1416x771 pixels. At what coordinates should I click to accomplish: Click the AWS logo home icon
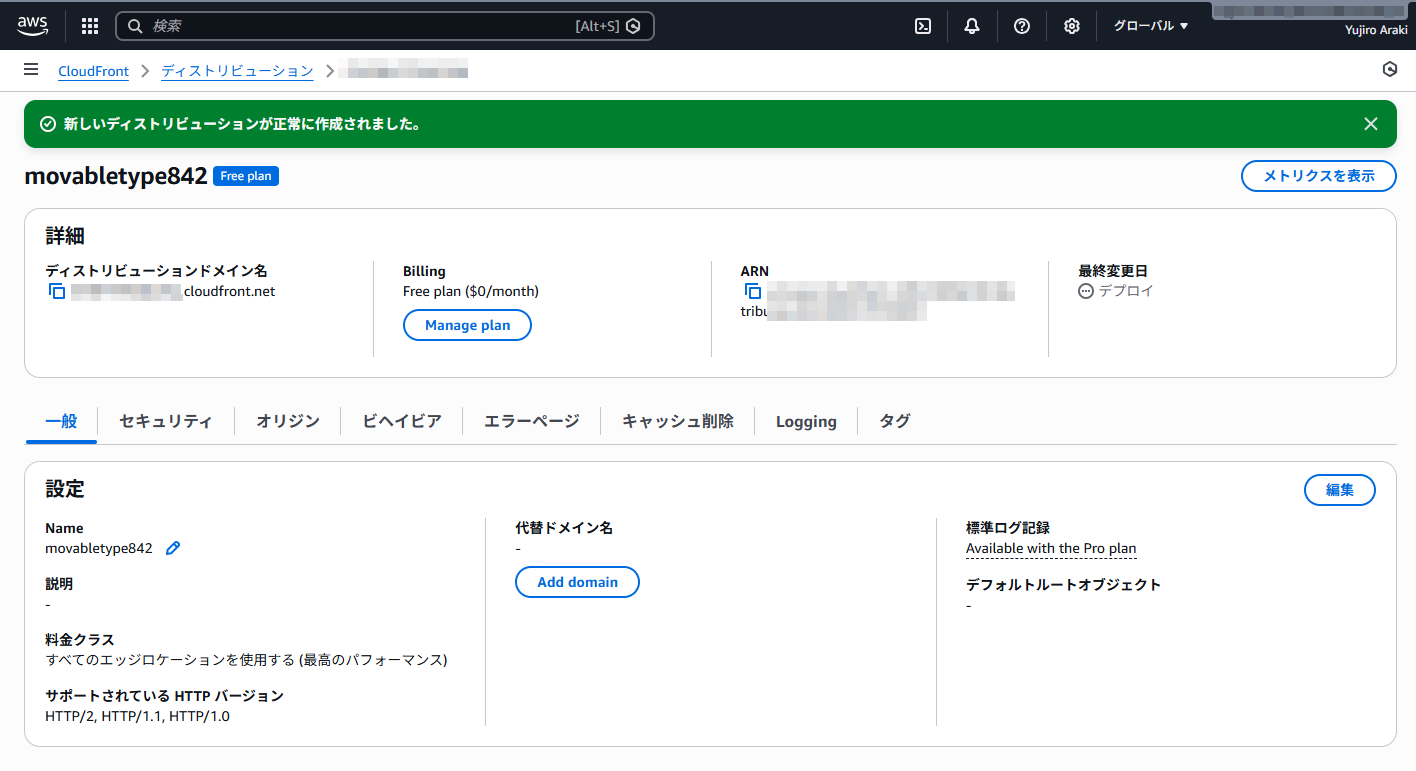coord(32,25)
